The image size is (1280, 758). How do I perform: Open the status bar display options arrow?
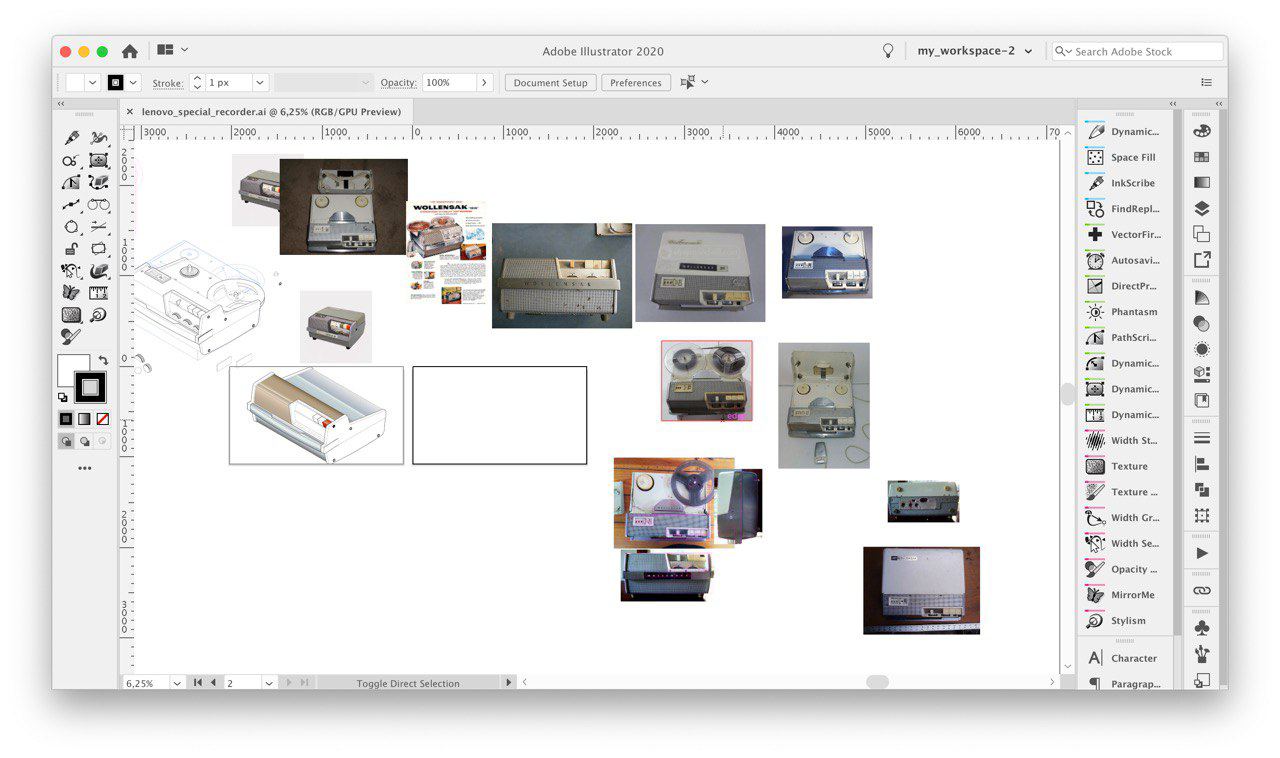coord(508,683)
